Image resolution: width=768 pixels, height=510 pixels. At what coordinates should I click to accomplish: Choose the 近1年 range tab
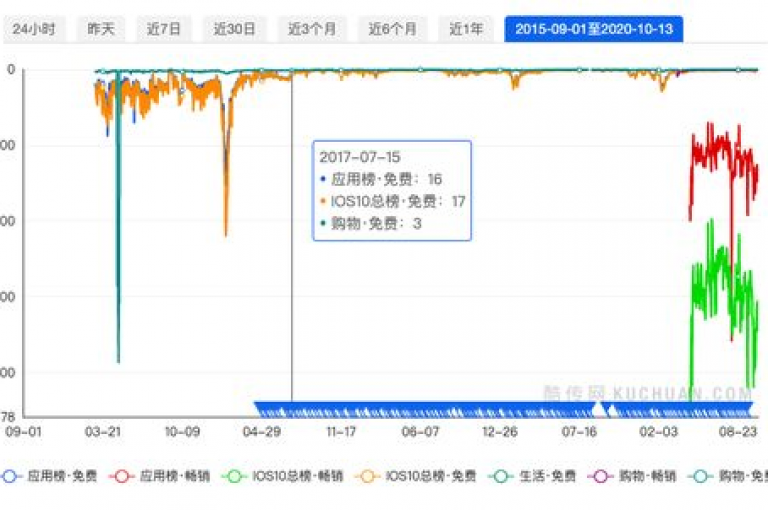click(466, 29)
